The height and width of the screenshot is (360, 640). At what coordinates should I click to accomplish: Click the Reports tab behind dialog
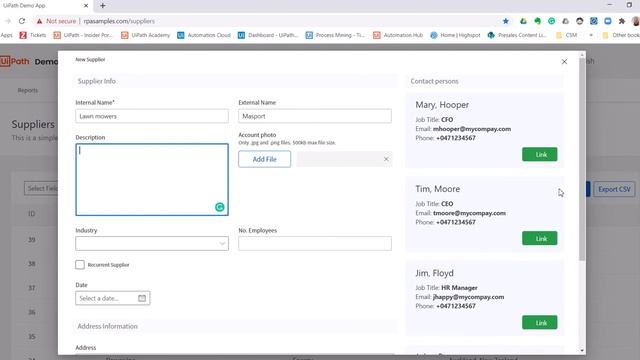28,90
